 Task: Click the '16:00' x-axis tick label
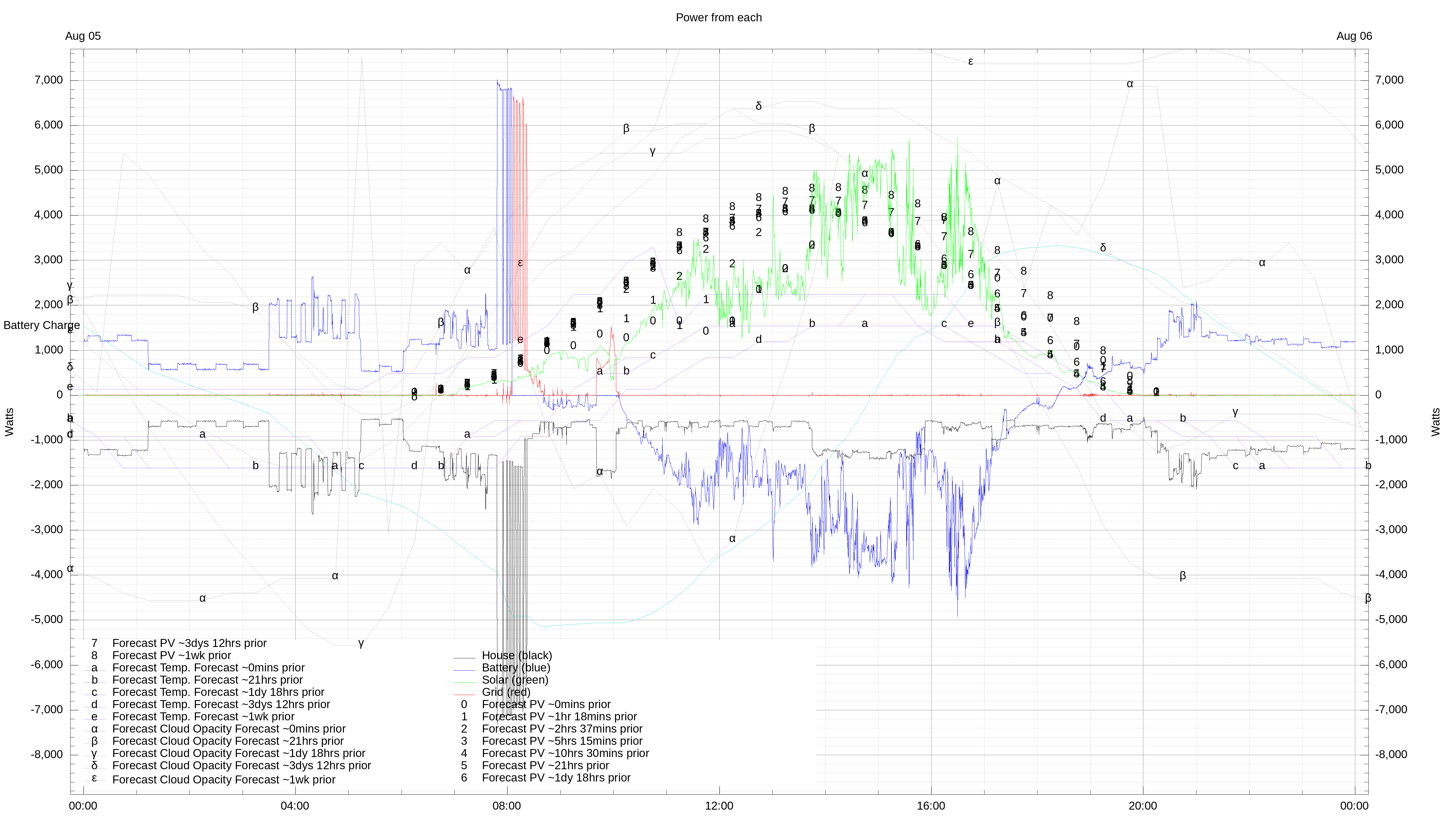pos(931,806)
